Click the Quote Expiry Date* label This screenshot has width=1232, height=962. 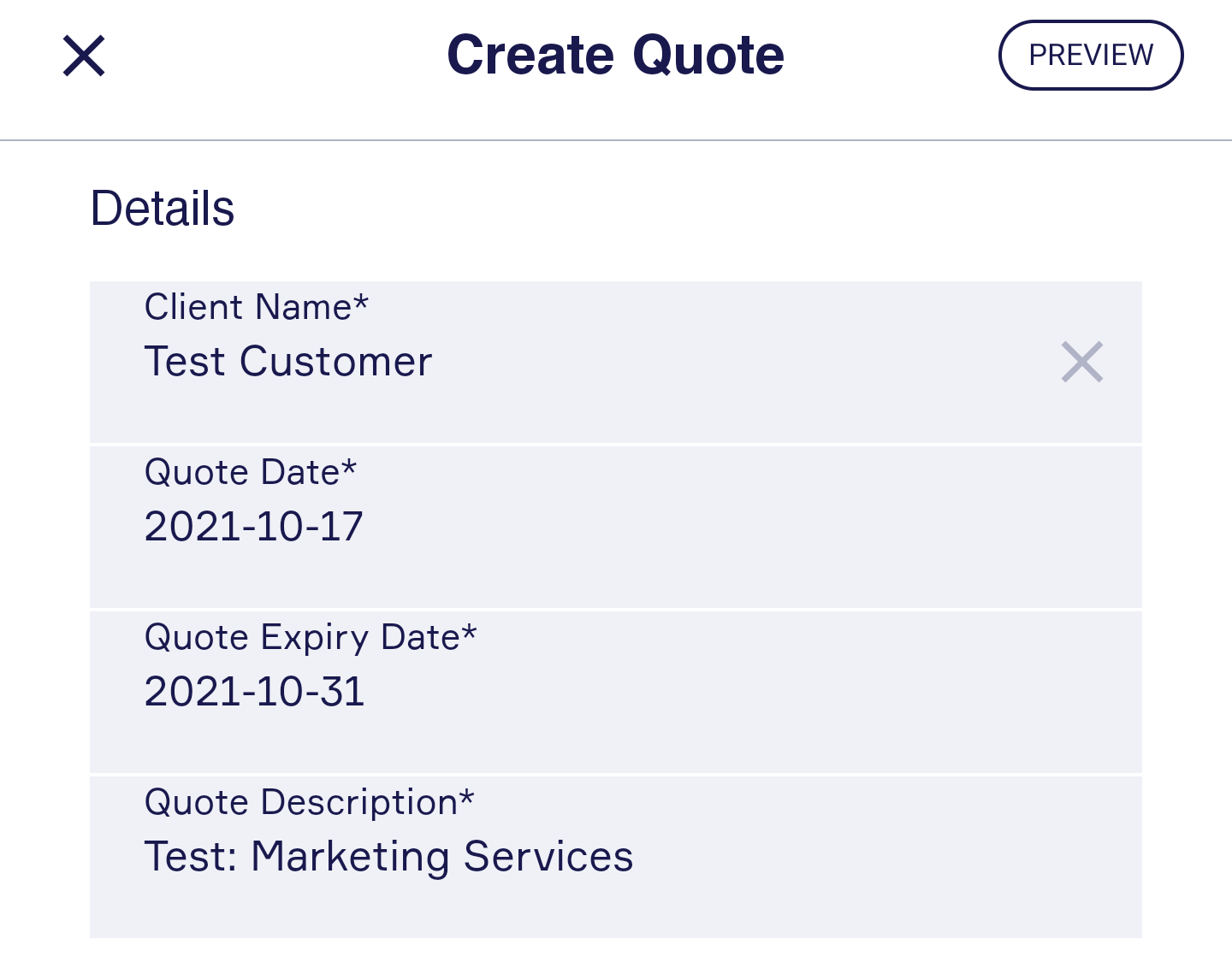[311, 638]
